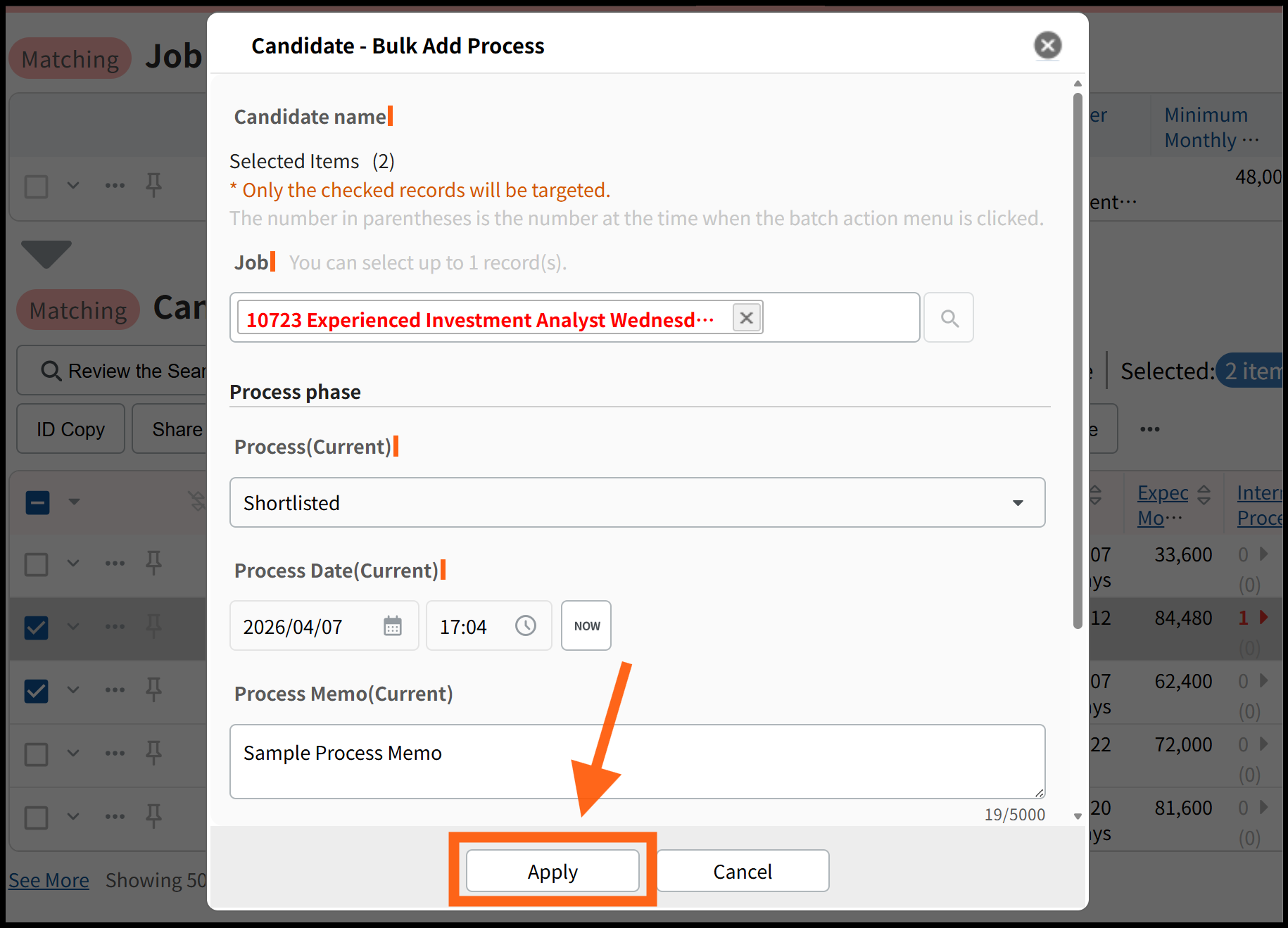Check the Job row checkbox
The width and height of the screenshot is (1288, 928).
point(37,186)
